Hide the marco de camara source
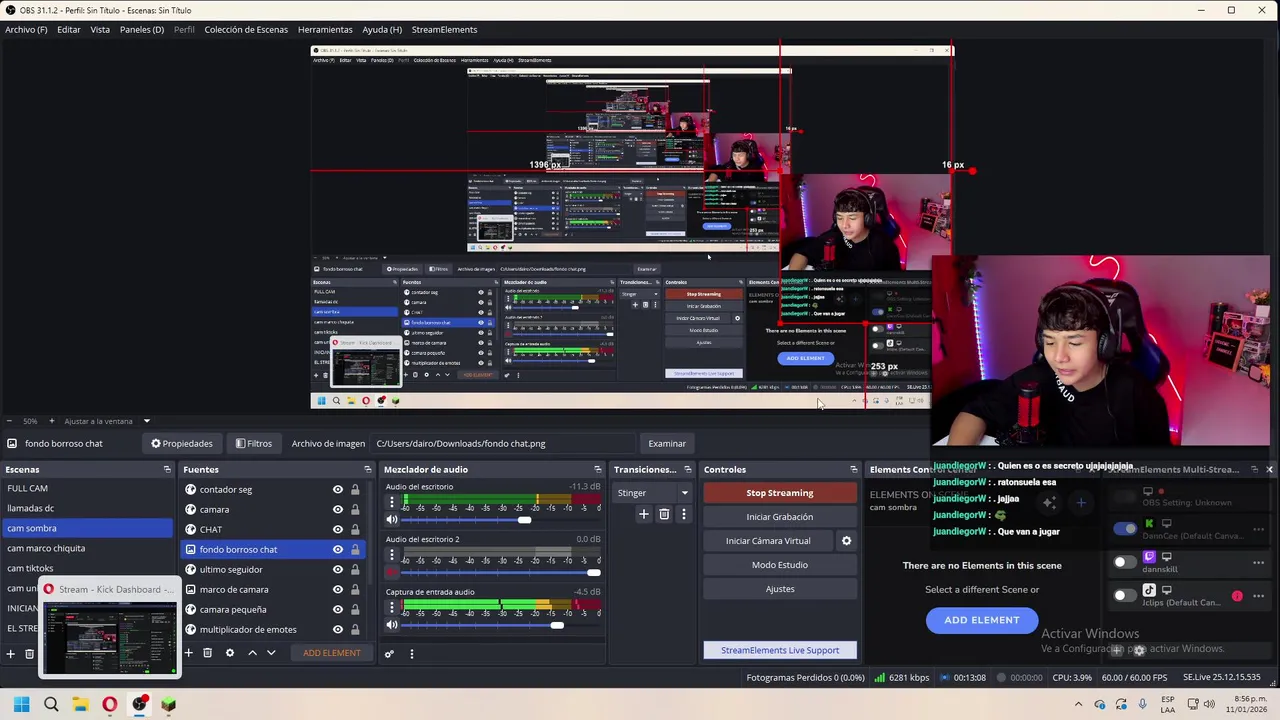The height and width of the screenshot is (720, 1280). click(338, 589)
